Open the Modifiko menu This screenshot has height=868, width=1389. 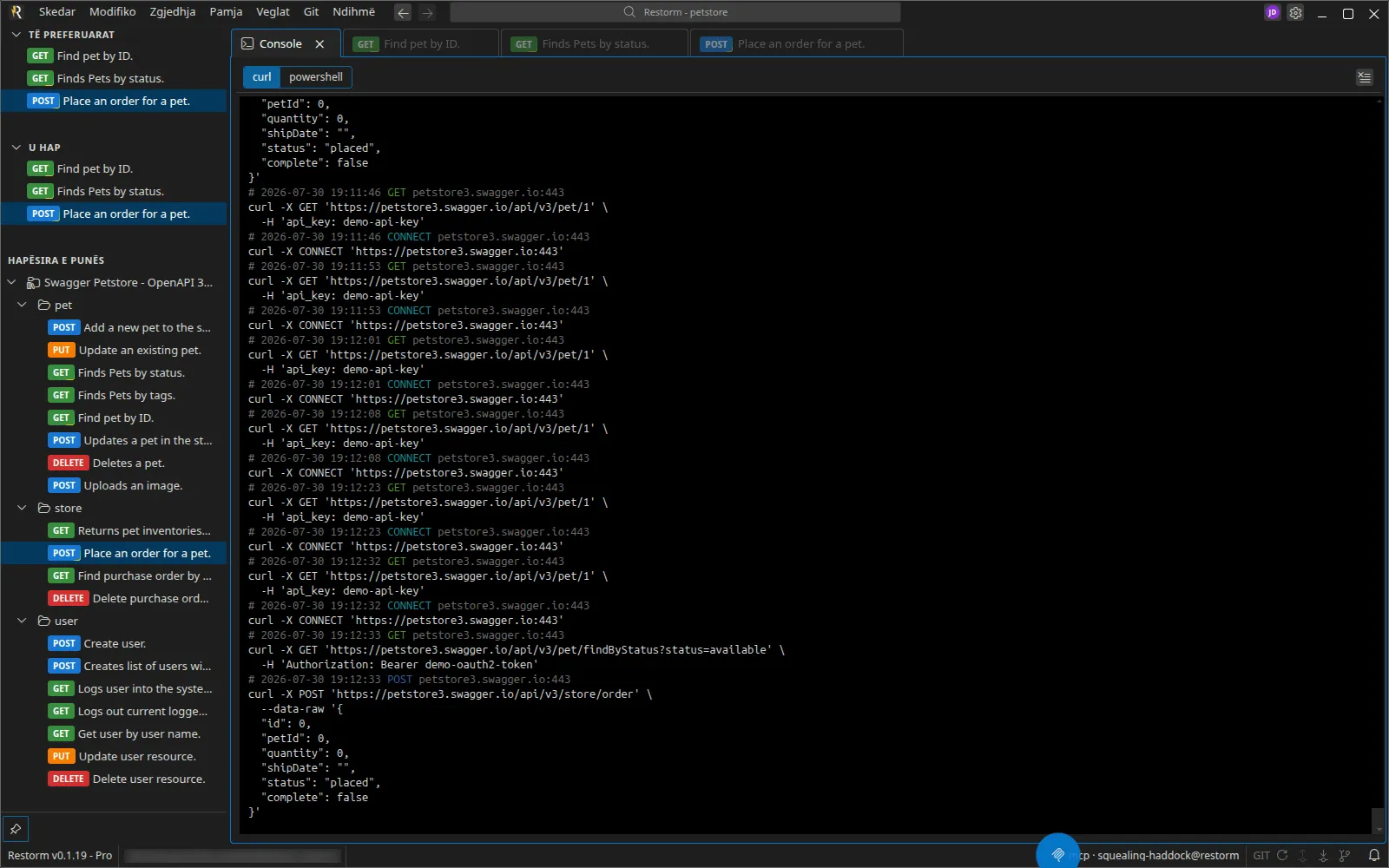pyautogui.click(x=113, y=12)
